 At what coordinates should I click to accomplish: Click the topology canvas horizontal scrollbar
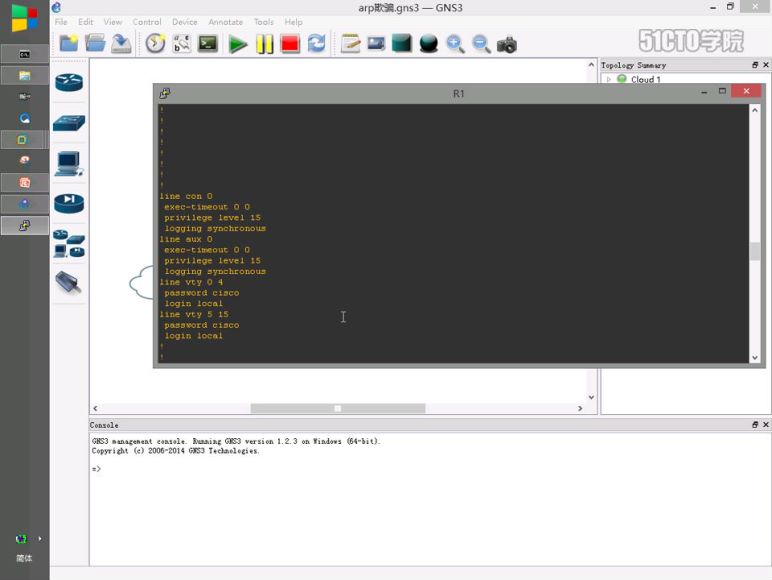pos(337,408)
